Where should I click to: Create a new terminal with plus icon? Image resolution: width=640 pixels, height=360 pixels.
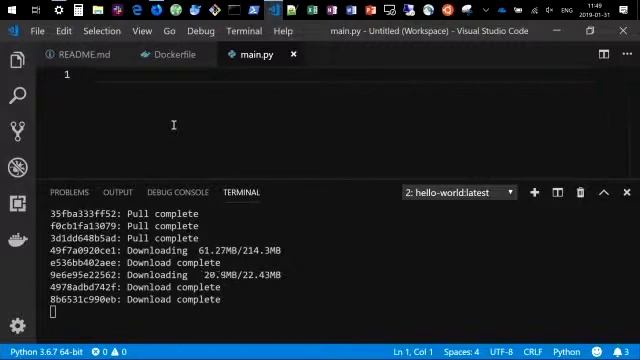click(534, 192)
